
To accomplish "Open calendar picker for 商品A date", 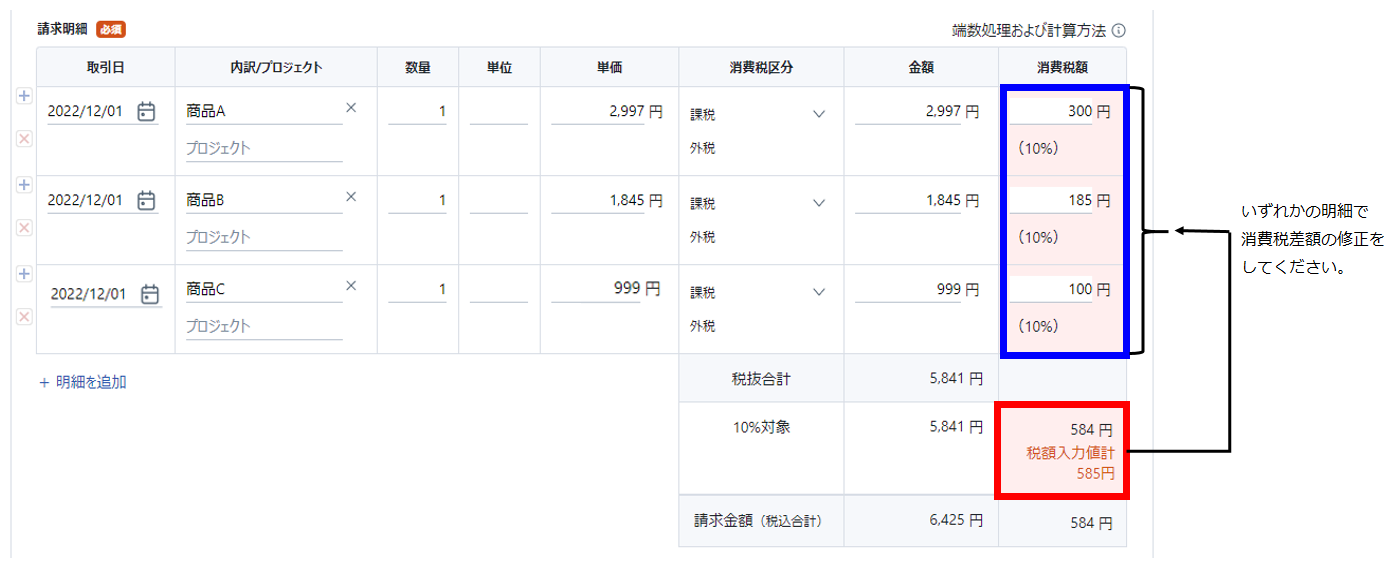I will coord(146,112).
